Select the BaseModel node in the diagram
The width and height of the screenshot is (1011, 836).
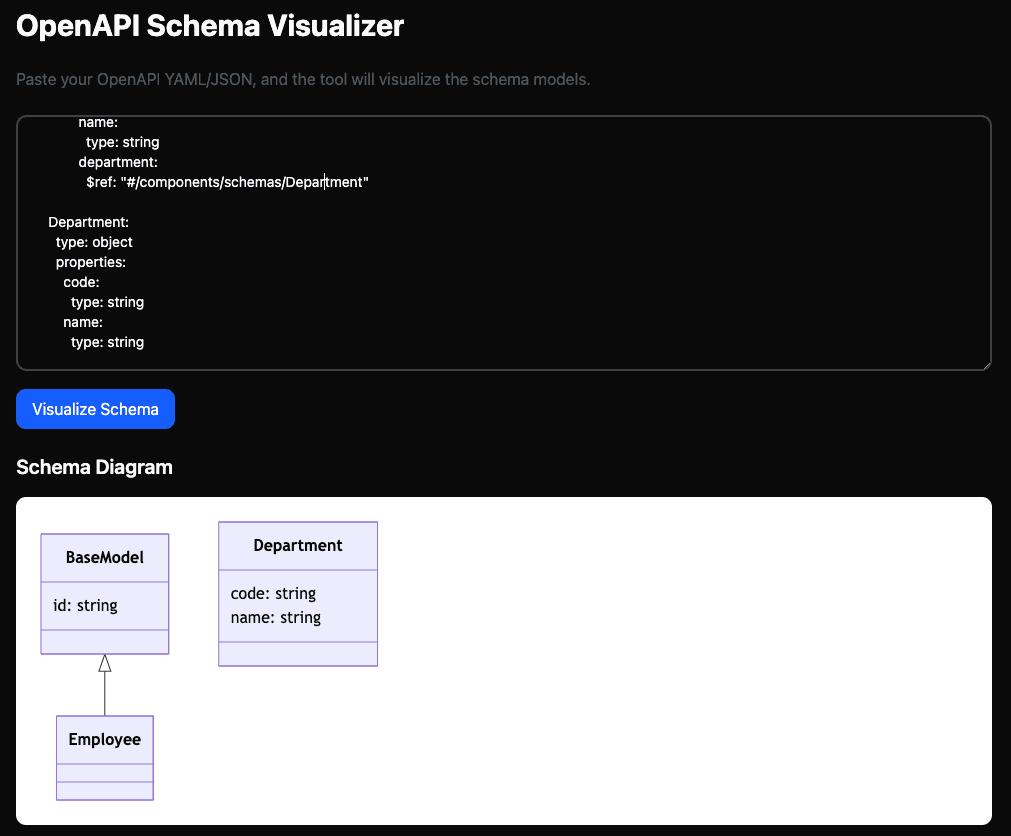[104, 557]
